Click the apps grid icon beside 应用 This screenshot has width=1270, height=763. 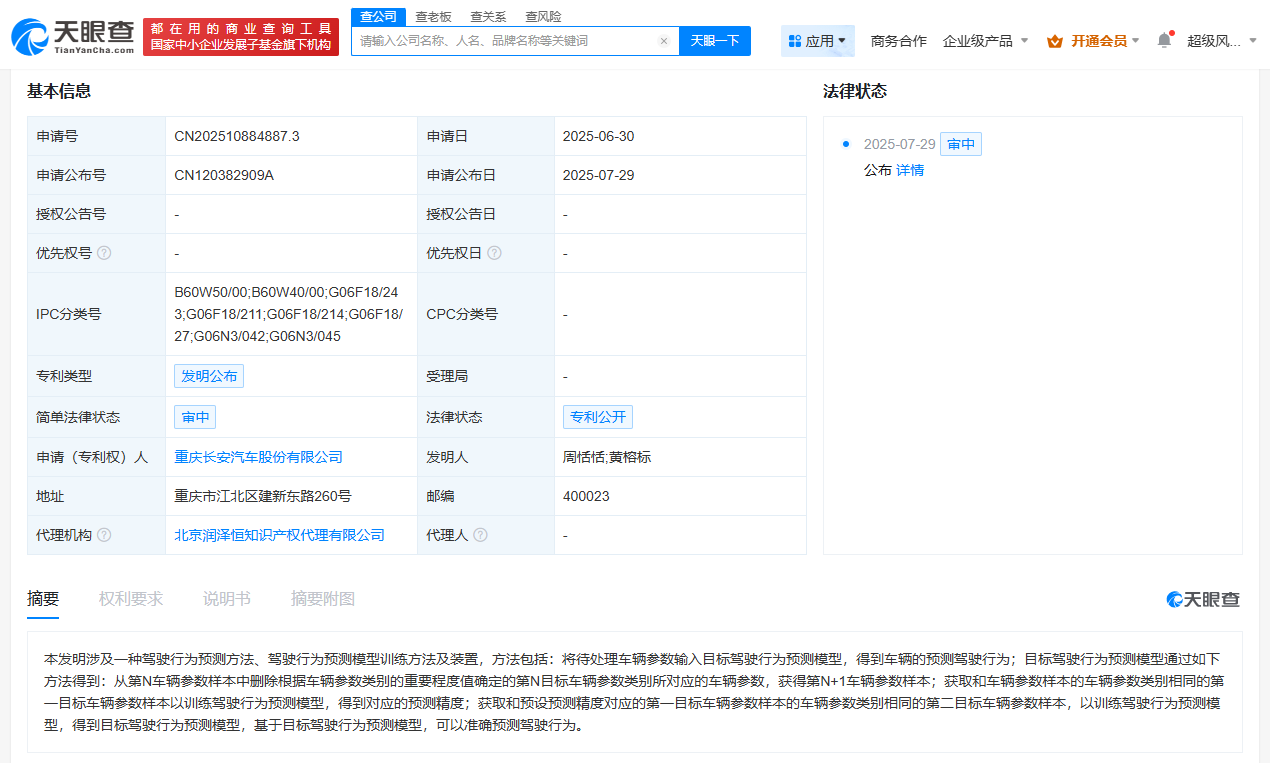(x=794, y=40)
